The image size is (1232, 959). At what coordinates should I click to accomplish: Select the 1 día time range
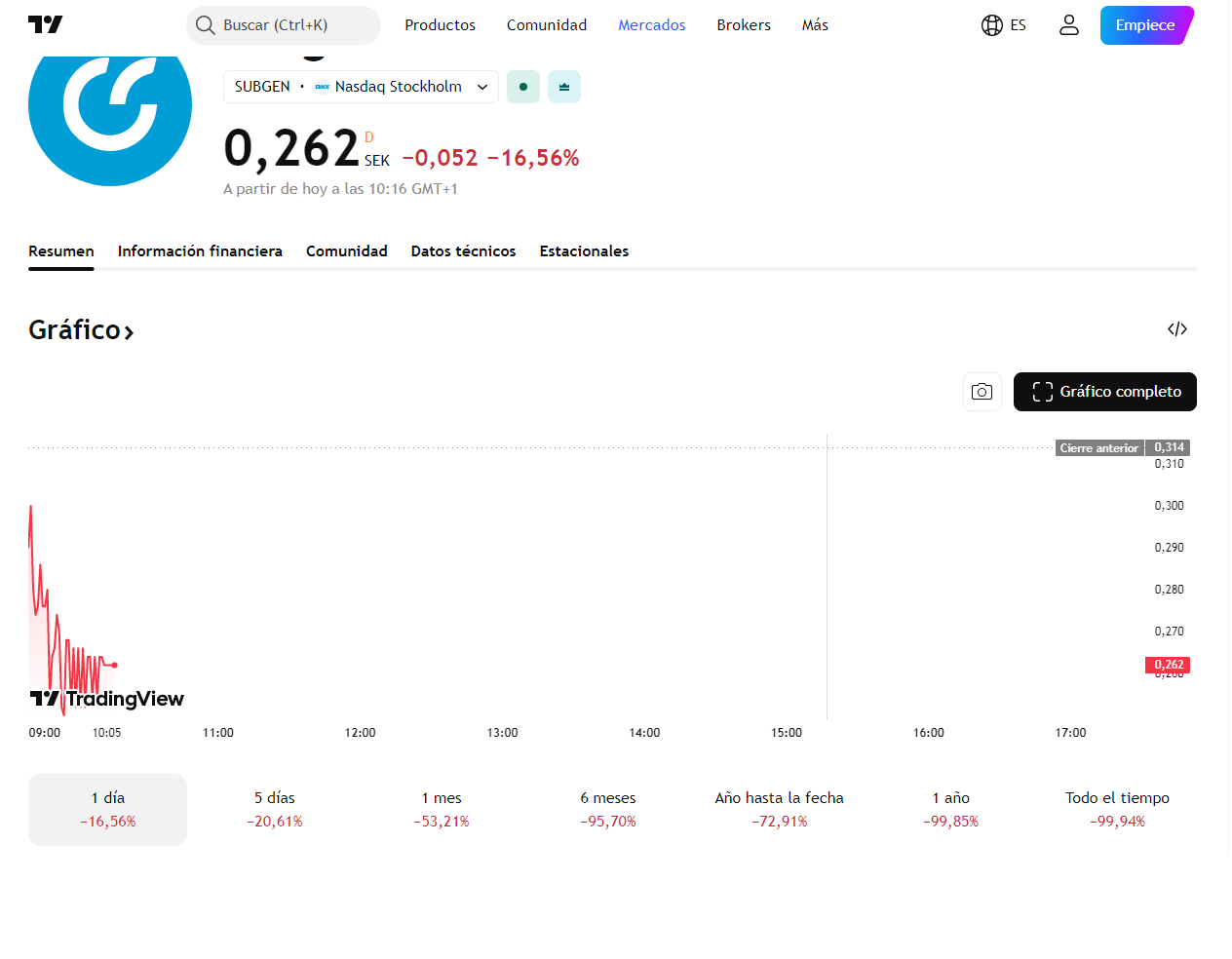(x=107, y=810)
